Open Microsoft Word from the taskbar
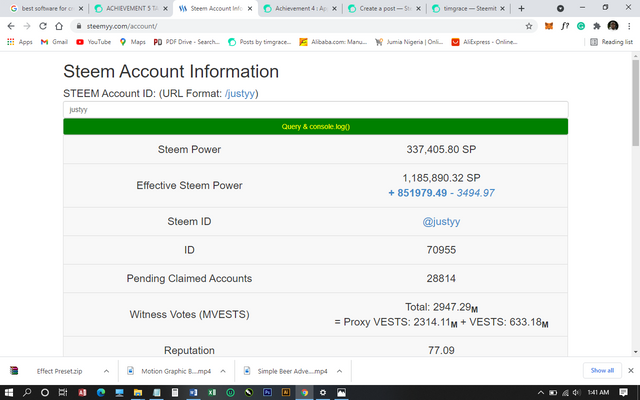 pos(193,392)
